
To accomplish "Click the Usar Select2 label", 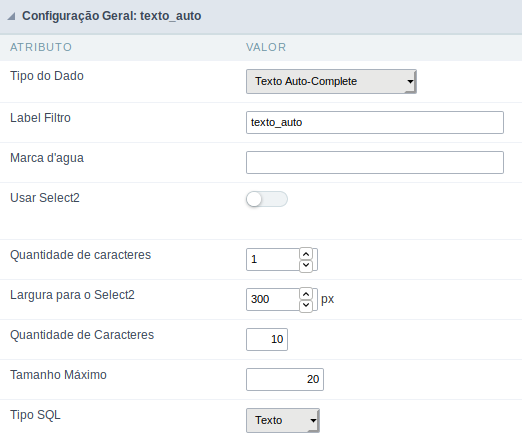I will (45, 198).
